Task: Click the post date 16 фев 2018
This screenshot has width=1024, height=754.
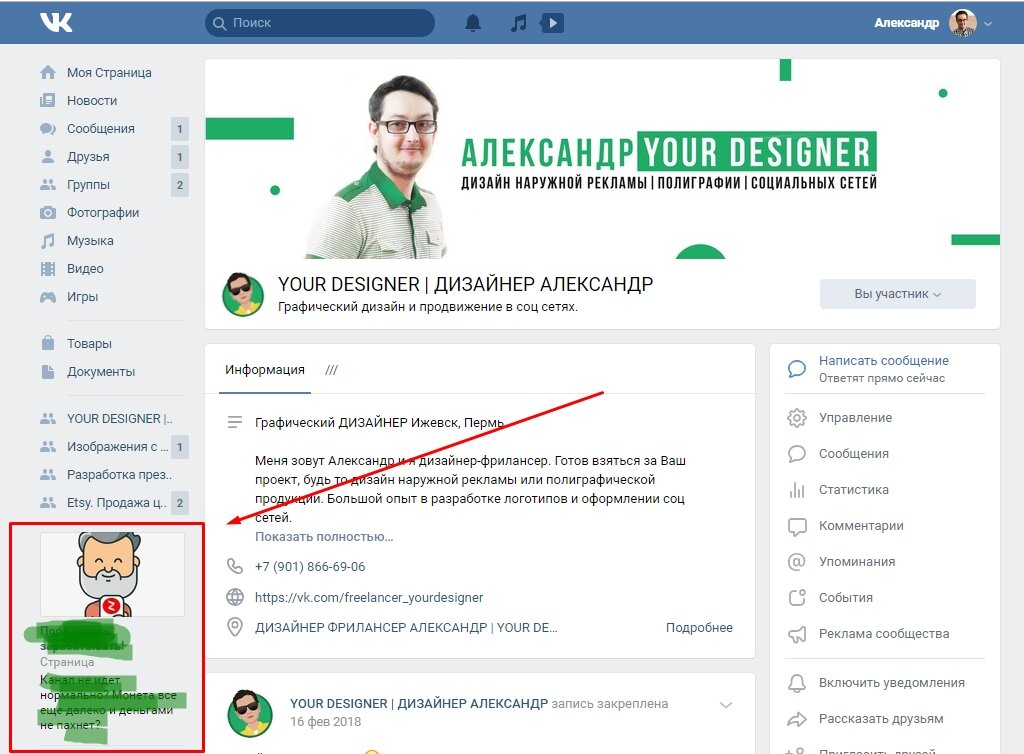Action: pos(325,721)
